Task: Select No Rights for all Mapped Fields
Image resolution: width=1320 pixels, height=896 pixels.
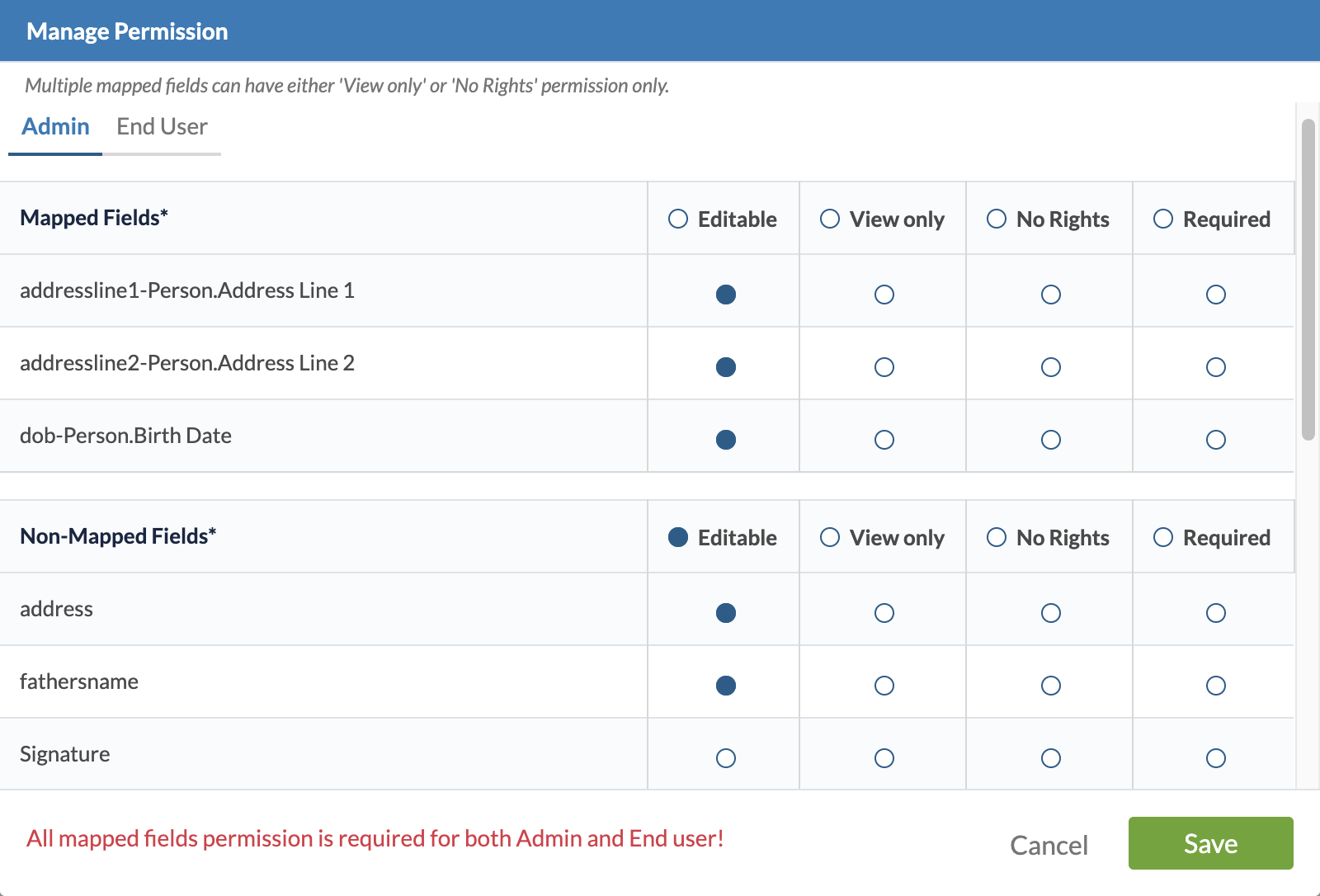Action: [x=997, y=219]
